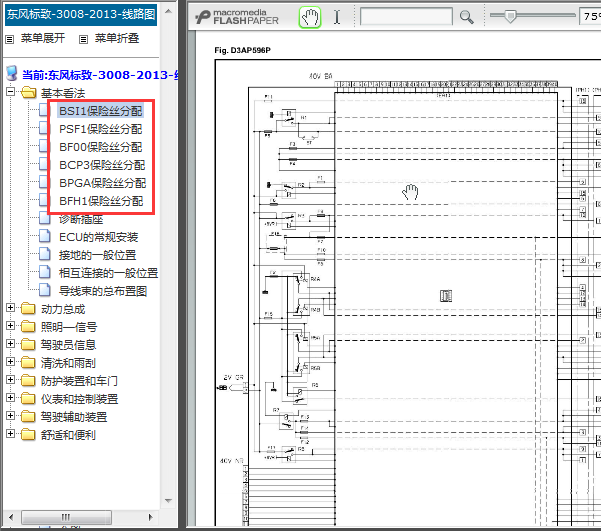Click the FlashPaper search input field

(406, 16)
